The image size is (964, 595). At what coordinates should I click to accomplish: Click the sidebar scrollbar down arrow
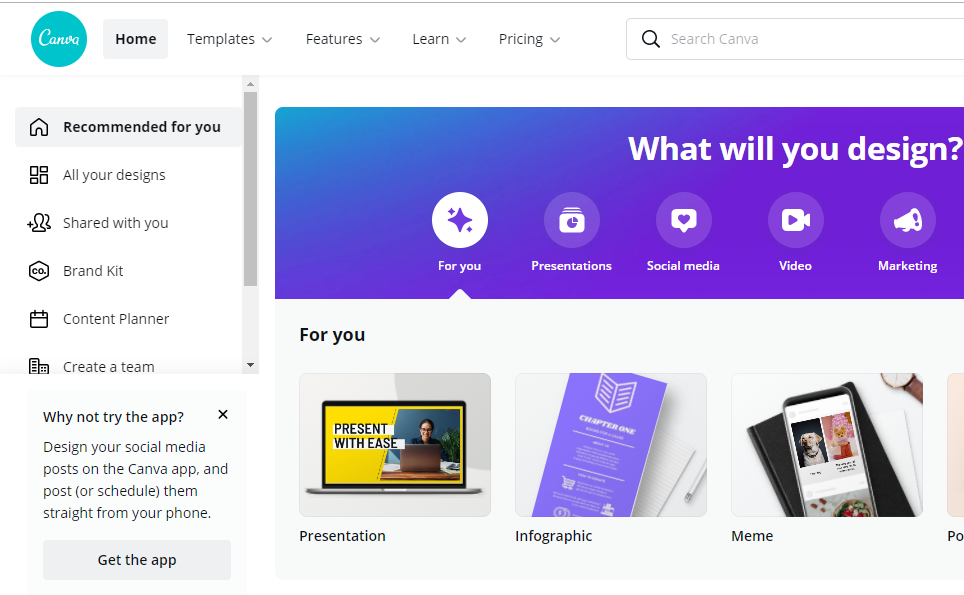coord(250,365)
